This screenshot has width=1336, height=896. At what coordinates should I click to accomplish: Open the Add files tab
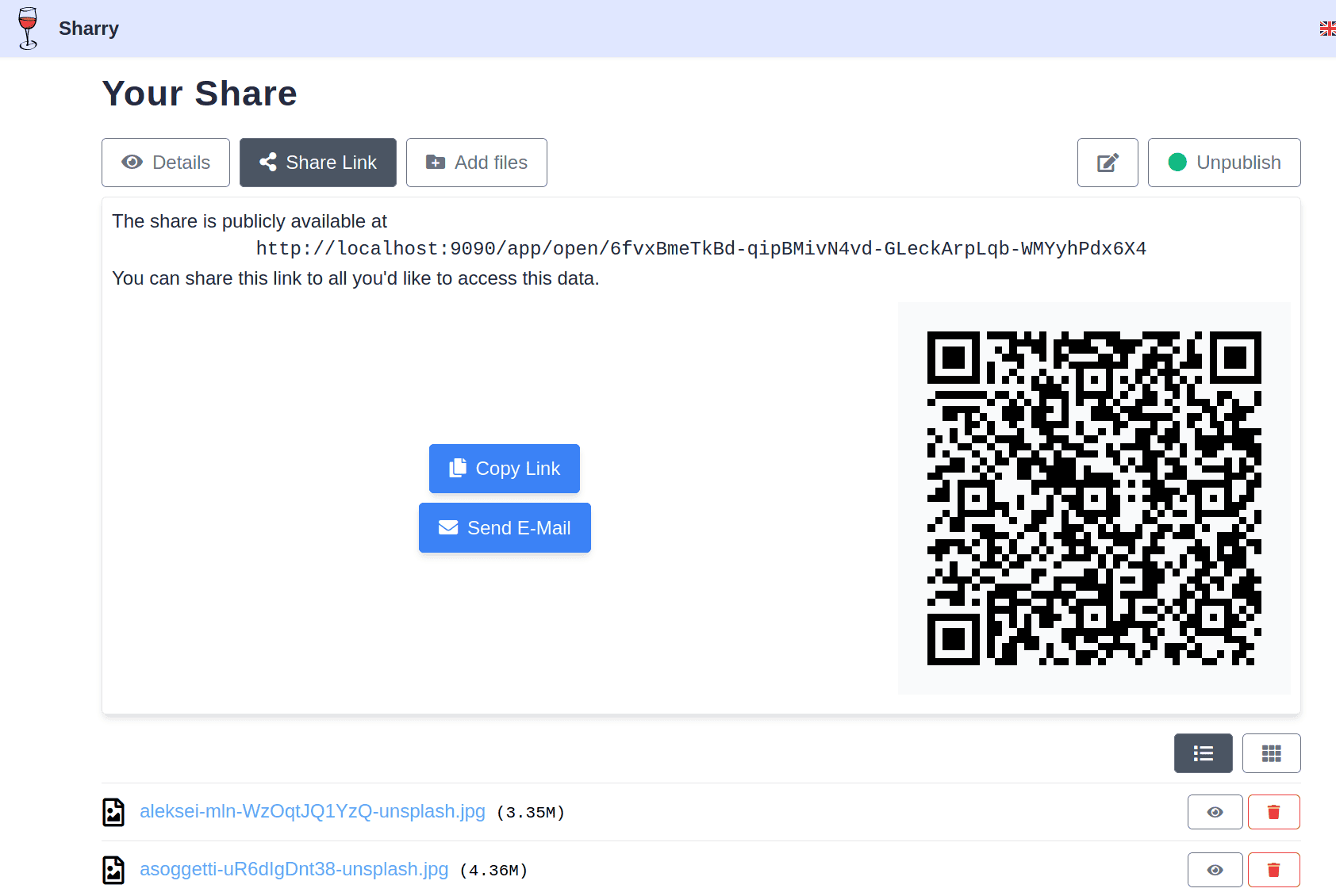pyautogui.click(x=477, y=163)
